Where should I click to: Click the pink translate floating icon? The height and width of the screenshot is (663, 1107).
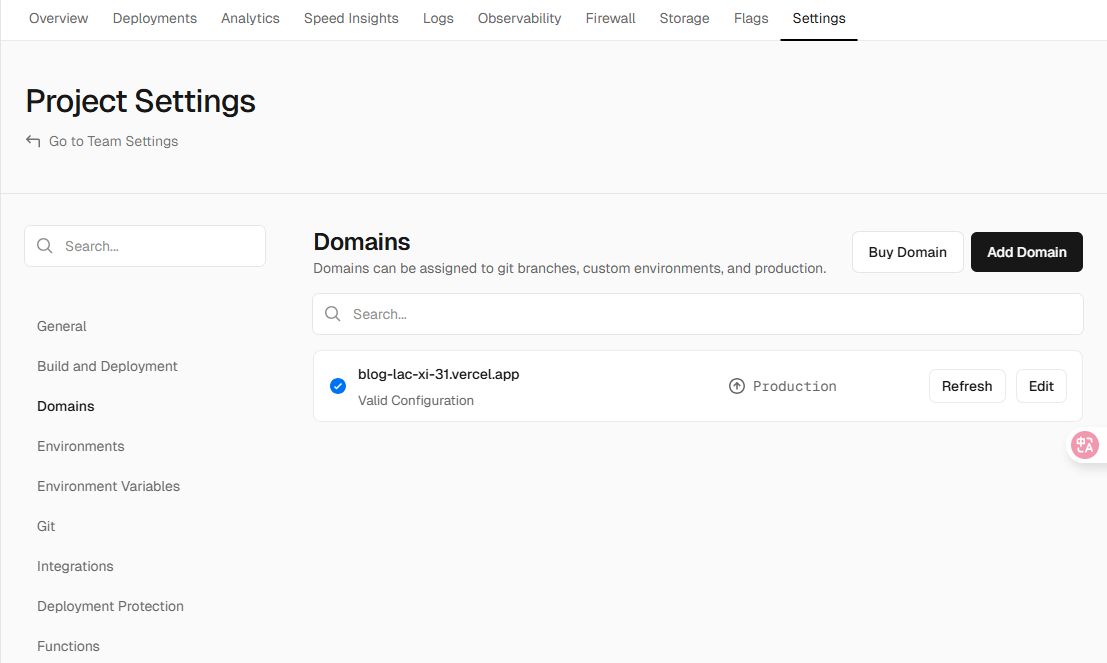click(x=1084, y=445)
